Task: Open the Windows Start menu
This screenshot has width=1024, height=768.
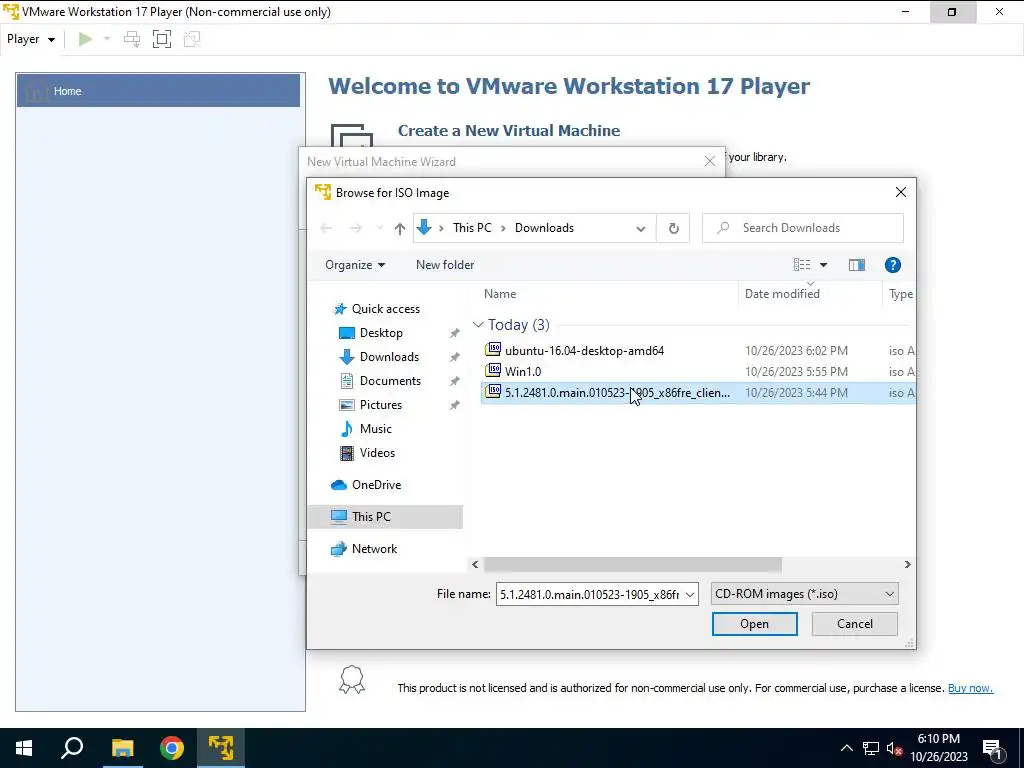Action: tap(24, 748)
